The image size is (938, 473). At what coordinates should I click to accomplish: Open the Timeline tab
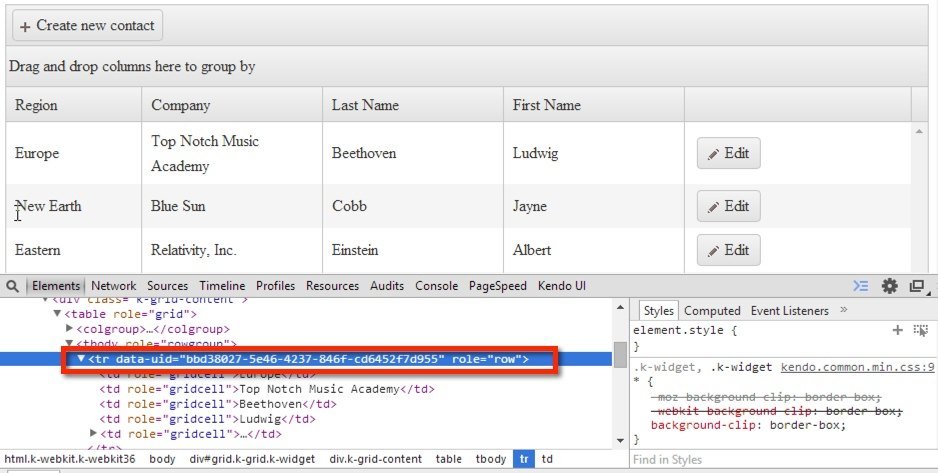222,286
